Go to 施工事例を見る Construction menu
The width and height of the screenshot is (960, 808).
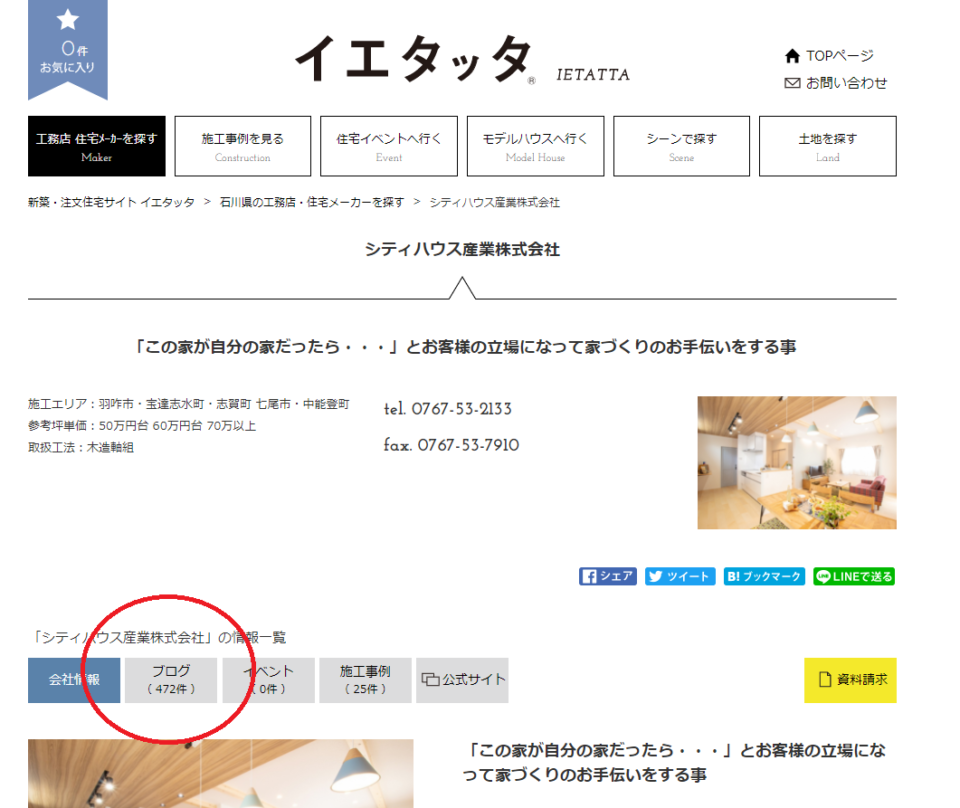(x=242, y=146)
